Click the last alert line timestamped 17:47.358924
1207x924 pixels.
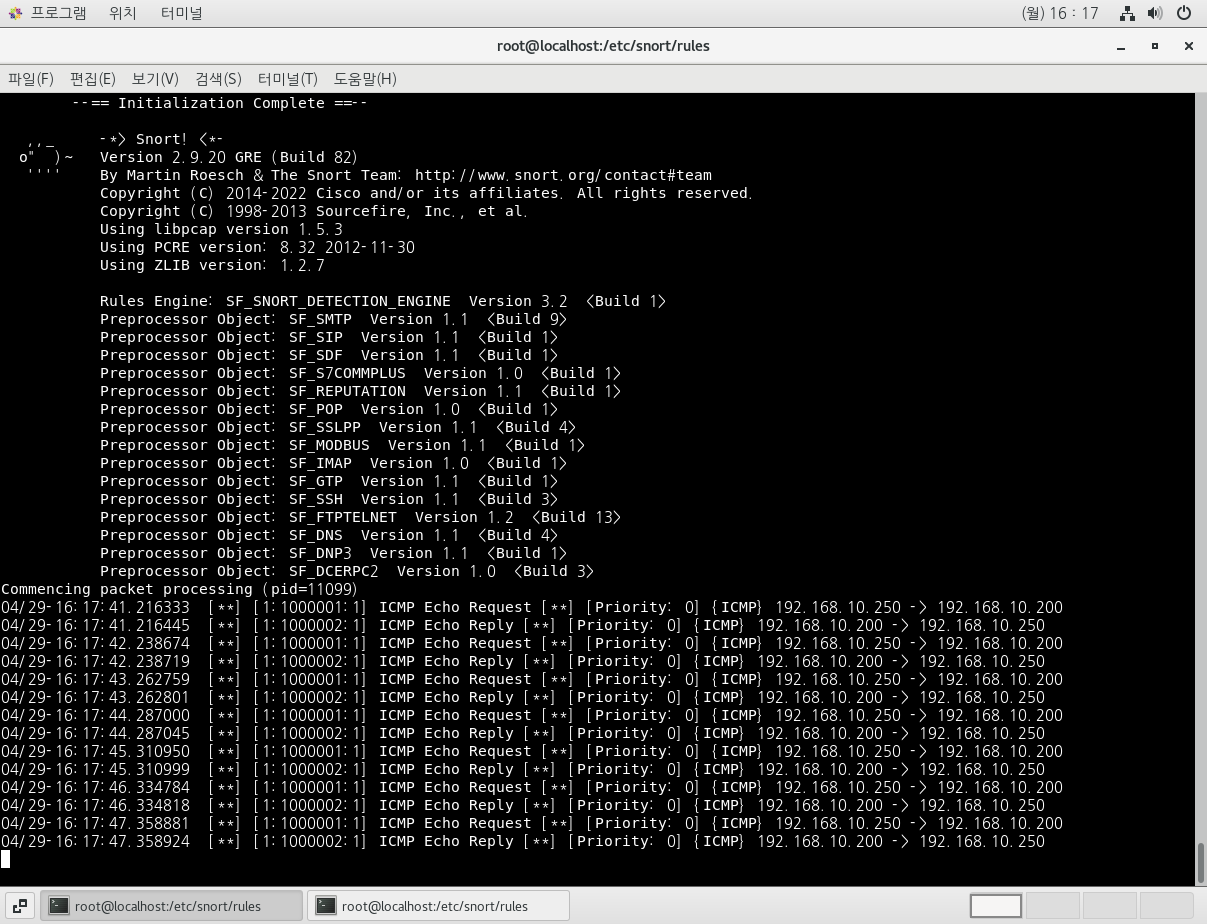point(523,841)
